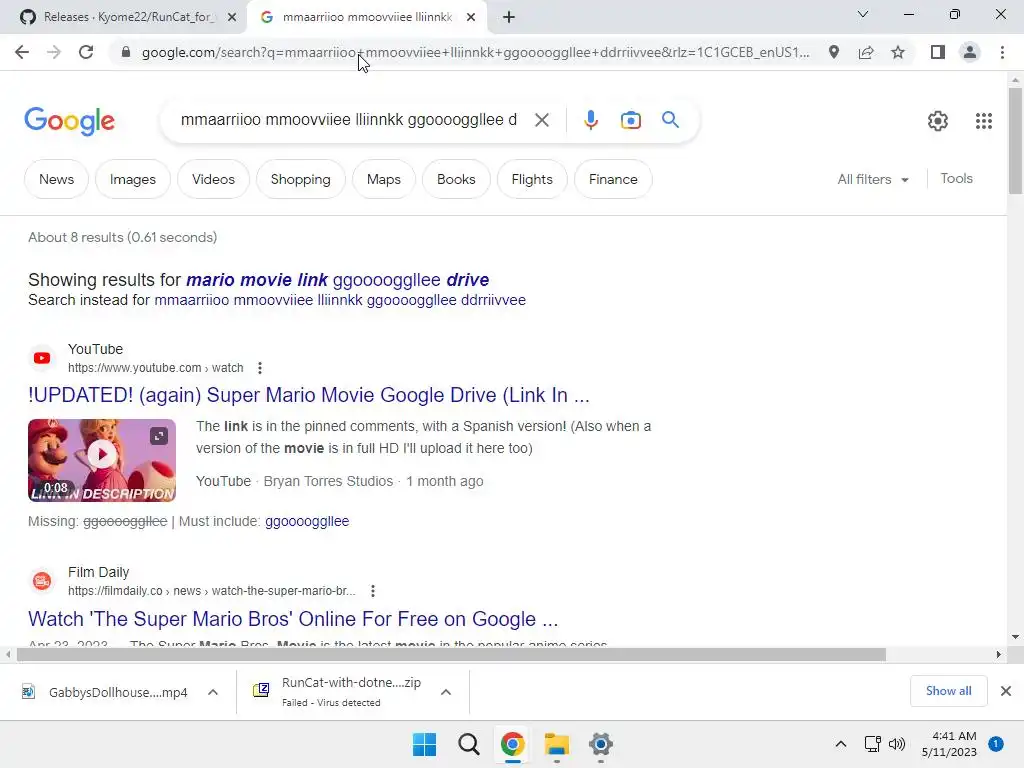
Task: Expand GabbysDollhouse mp4 download options
Action: (x=213, y=692)
